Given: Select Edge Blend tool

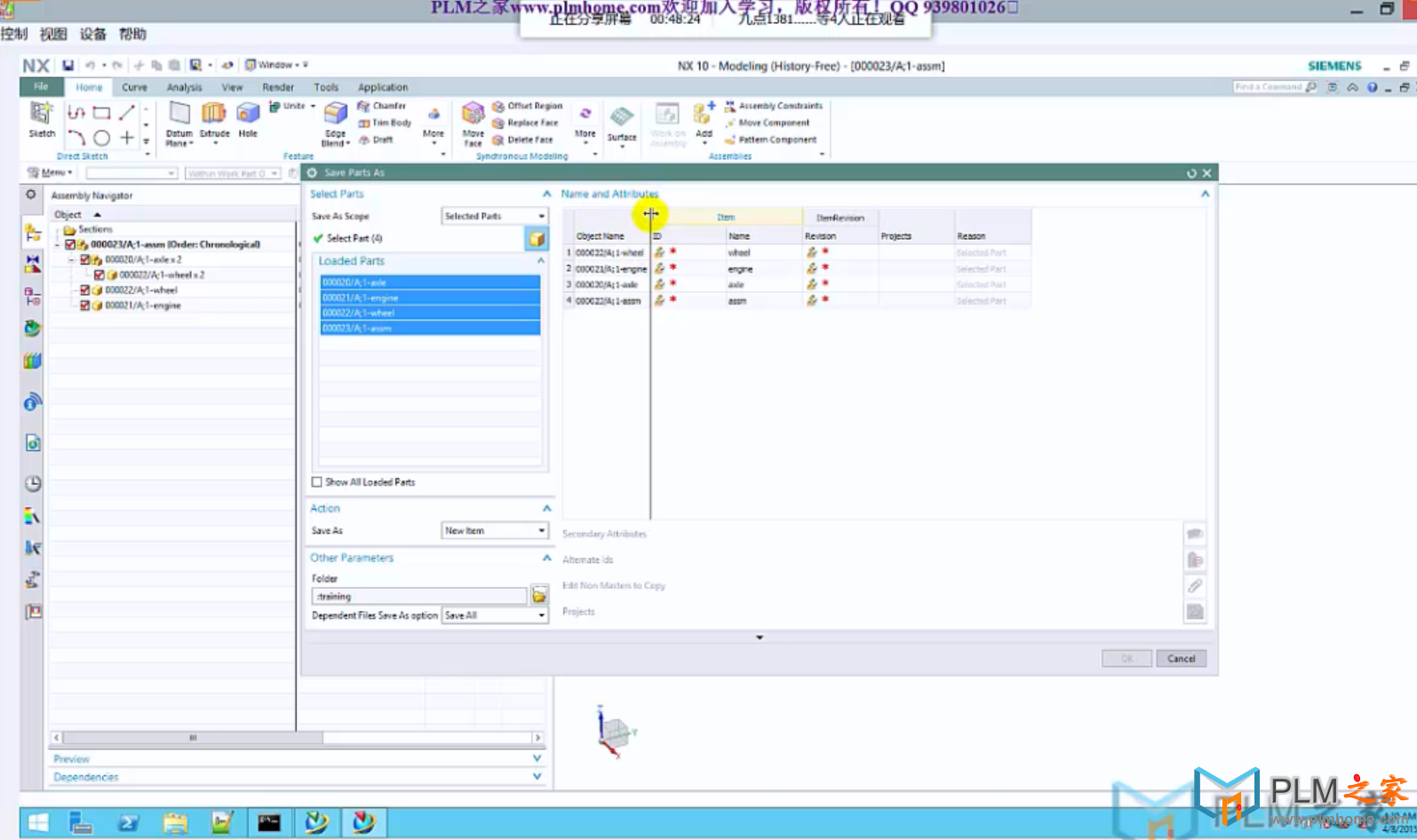Looking at the screenshot, I should tap(335, 123).
